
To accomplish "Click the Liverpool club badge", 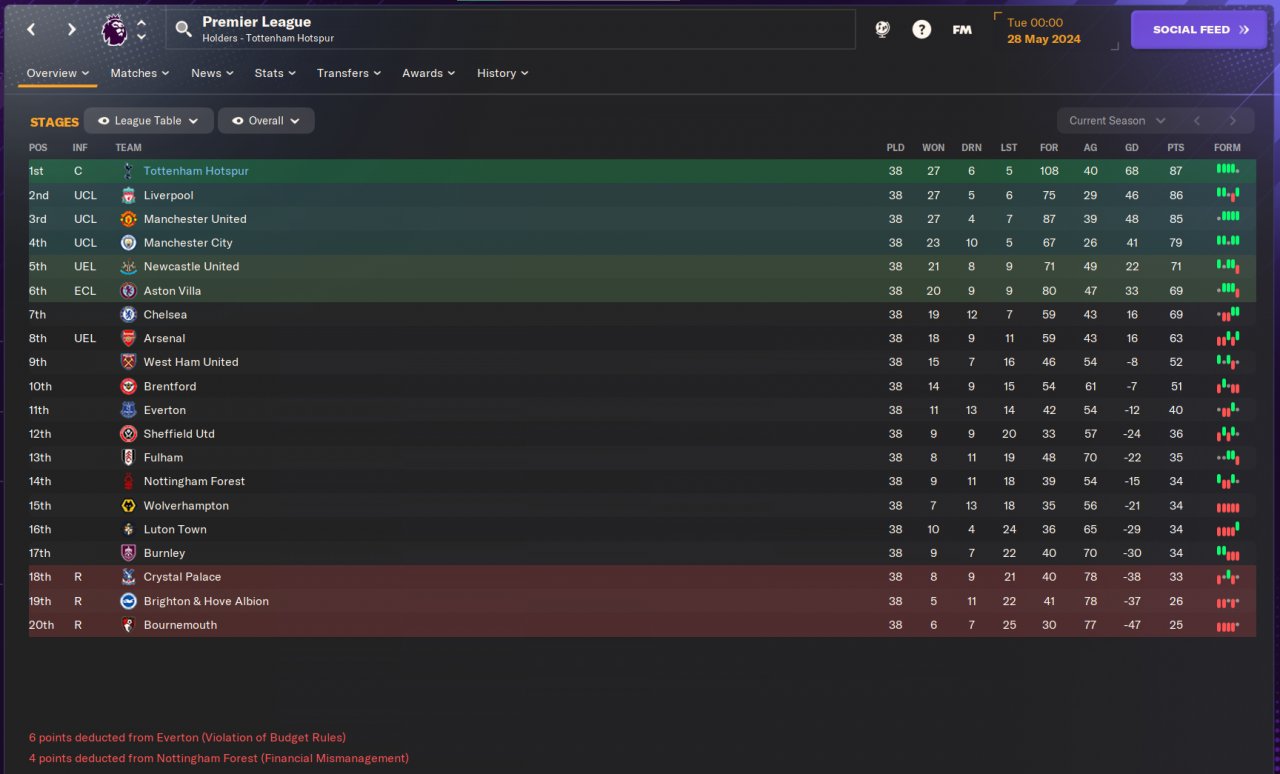I will [x=128, y=195].
